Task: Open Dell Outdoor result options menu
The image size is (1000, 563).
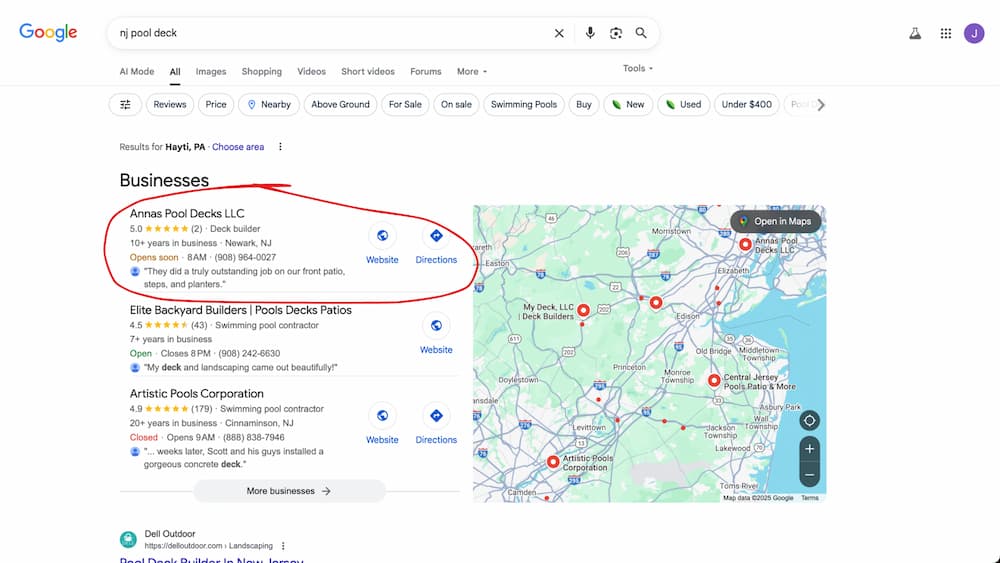Action: [x=283, y=546]
